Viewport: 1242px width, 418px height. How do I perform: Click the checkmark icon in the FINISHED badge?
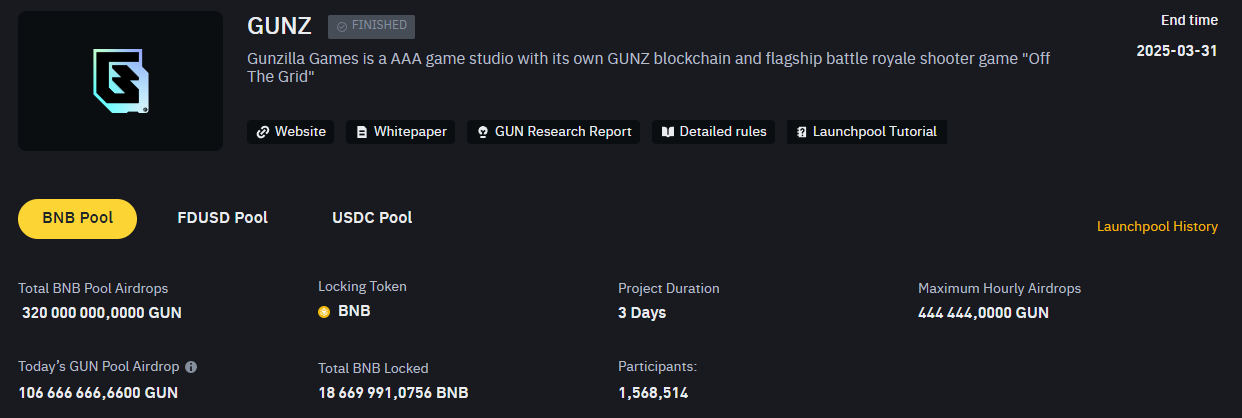coord(341,27)
